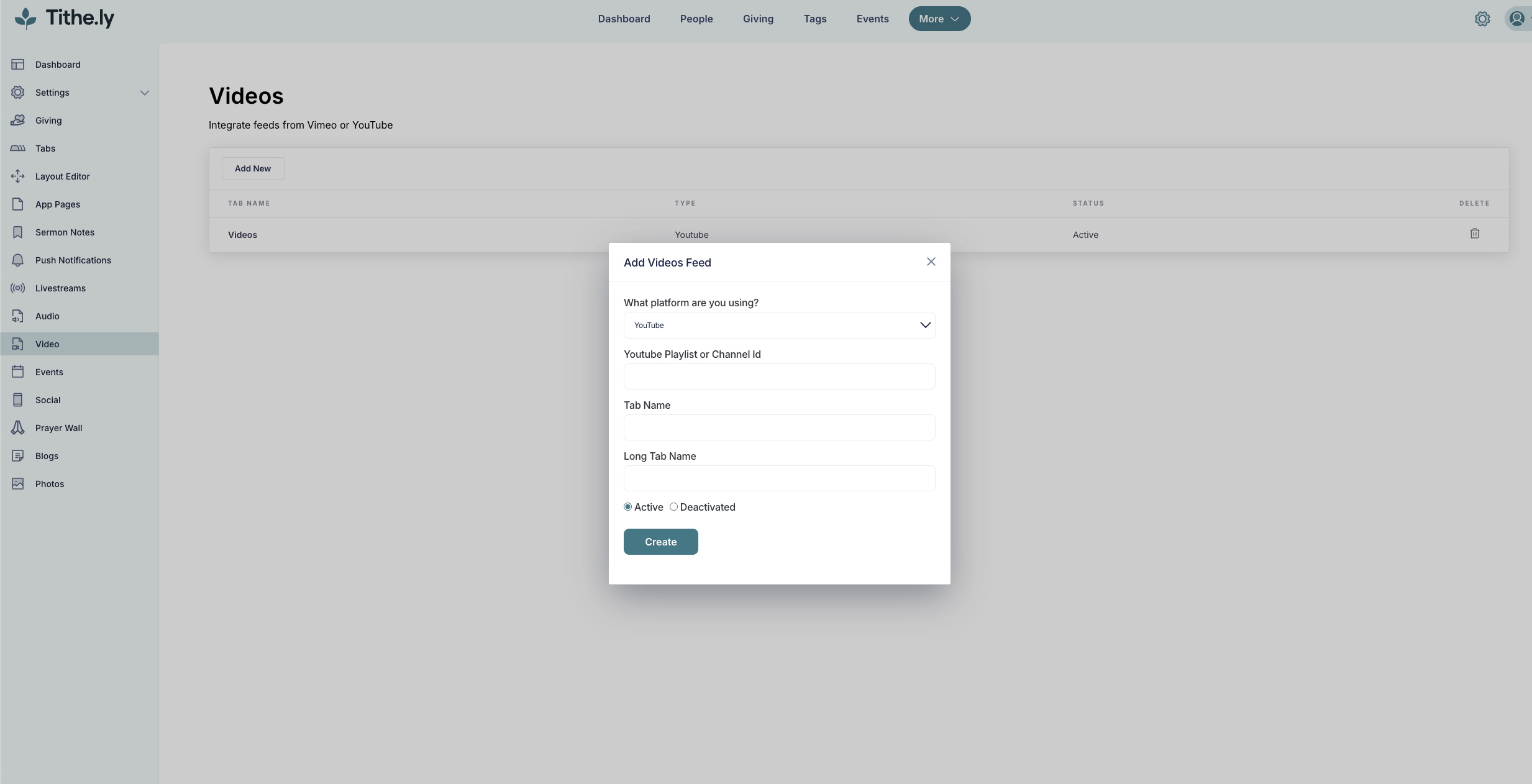Open the Livestreams panel
The image size is (1532, 784).
click(60, 288)
